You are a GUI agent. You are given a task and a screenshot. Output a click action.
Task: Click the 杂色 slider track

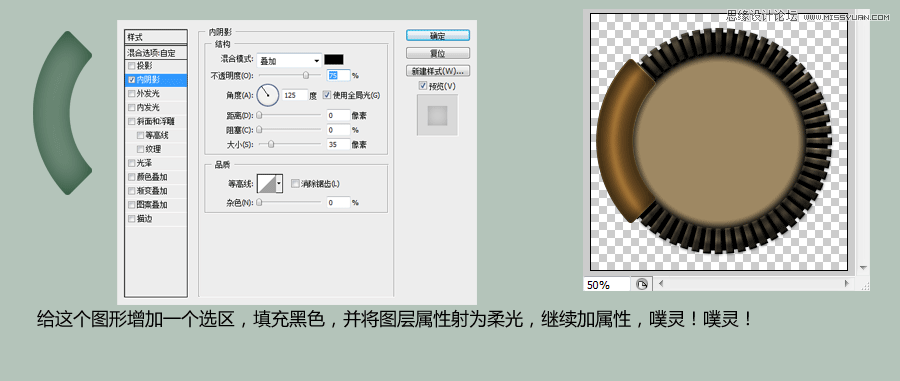click(x=290, y=202)
